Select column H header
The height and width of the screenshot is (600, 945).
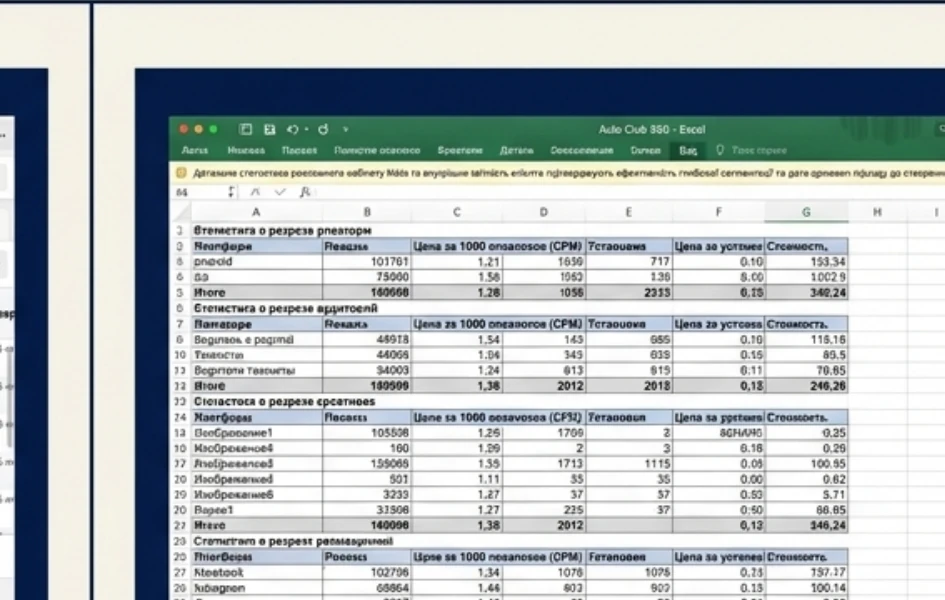click(x=878, y=212)
